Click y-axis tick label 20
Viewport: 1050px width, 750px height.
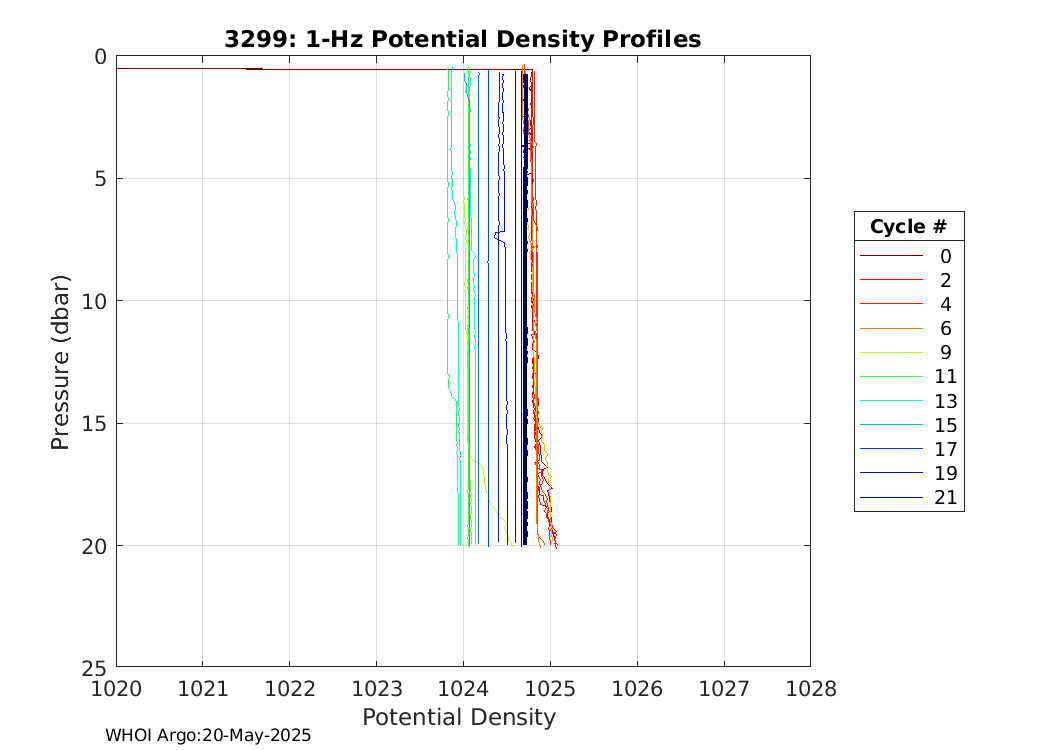94,546
